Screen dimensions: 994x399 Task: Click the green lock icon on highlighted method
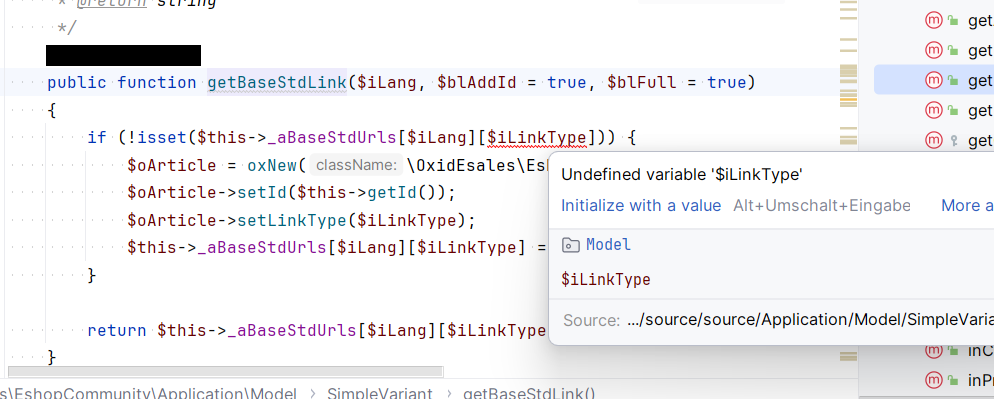click(953, 81)
